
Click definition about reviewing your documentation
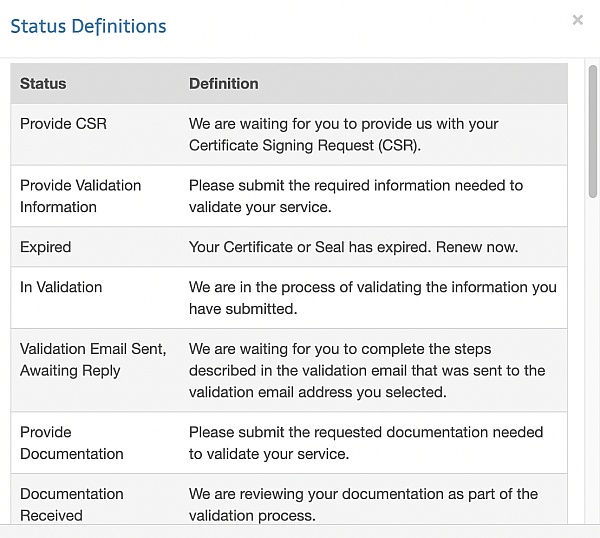tap(364, 504)
